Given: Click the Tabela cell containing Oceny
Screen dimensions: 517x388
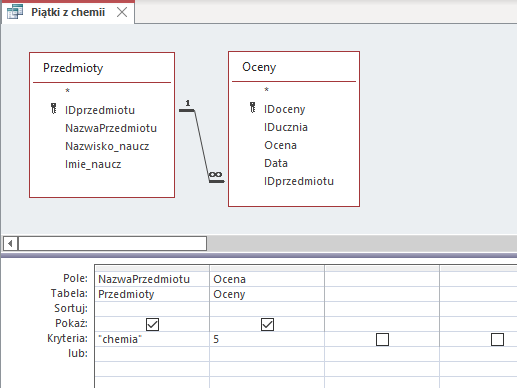Looking at the screenshot, I should click(267, 294).
